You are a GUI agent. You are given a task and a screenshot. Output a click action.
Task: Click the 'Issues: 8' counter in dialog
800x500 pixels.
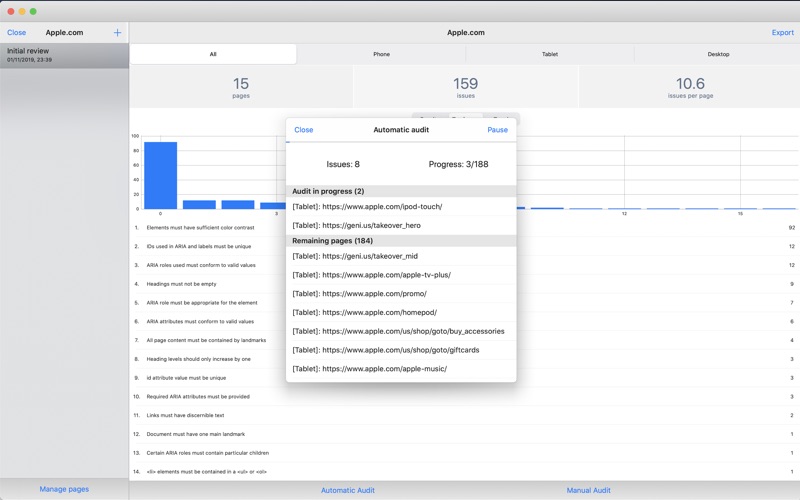click(x=343, y=164)
